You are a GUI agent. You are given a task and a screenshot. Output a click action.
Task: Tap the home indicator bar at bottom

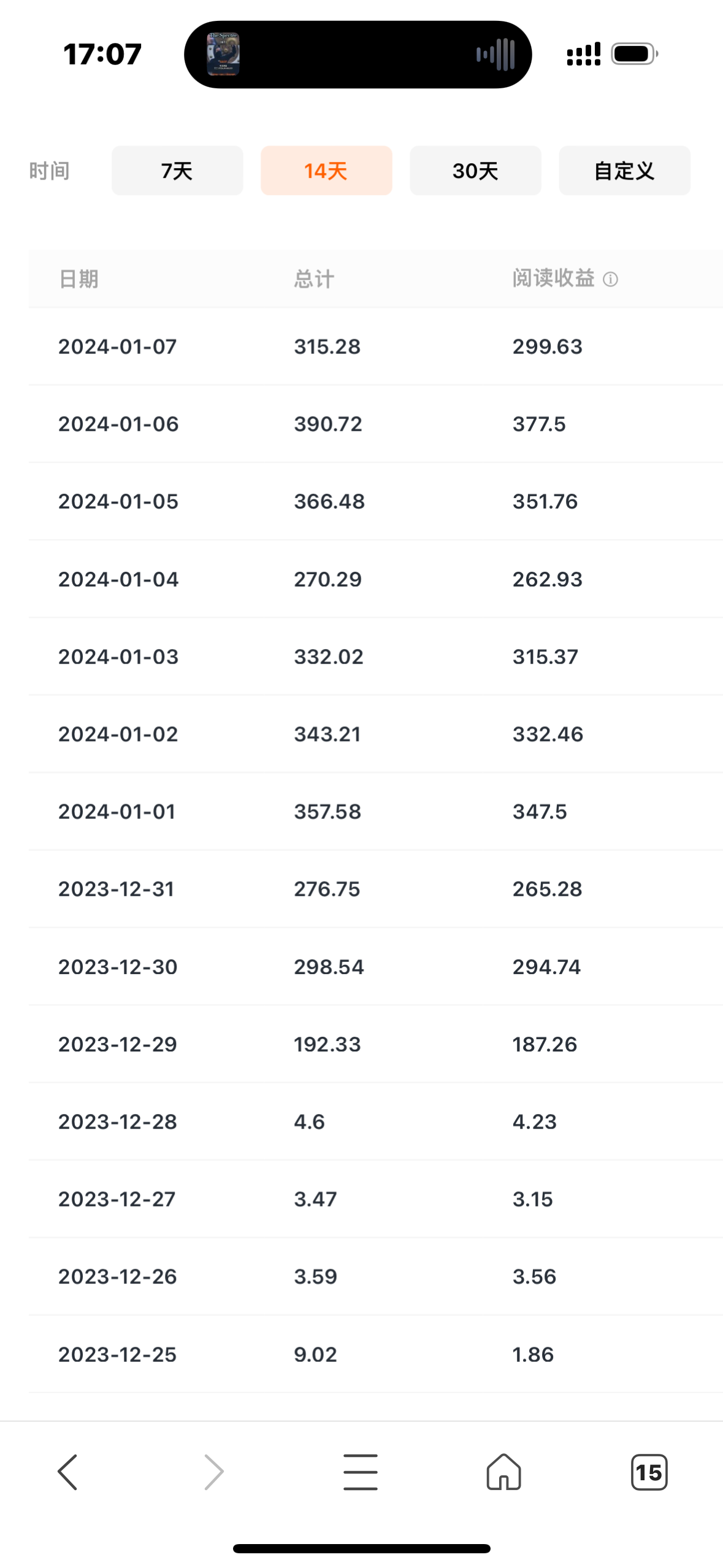tap(362, 1548)
